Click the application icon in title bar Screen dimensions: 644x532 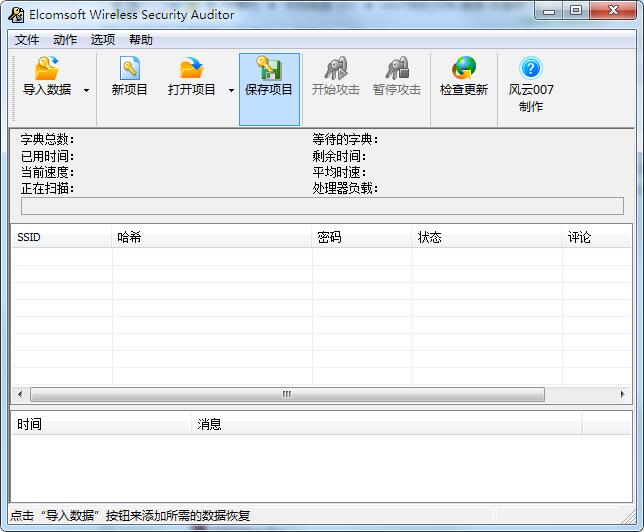16,15
